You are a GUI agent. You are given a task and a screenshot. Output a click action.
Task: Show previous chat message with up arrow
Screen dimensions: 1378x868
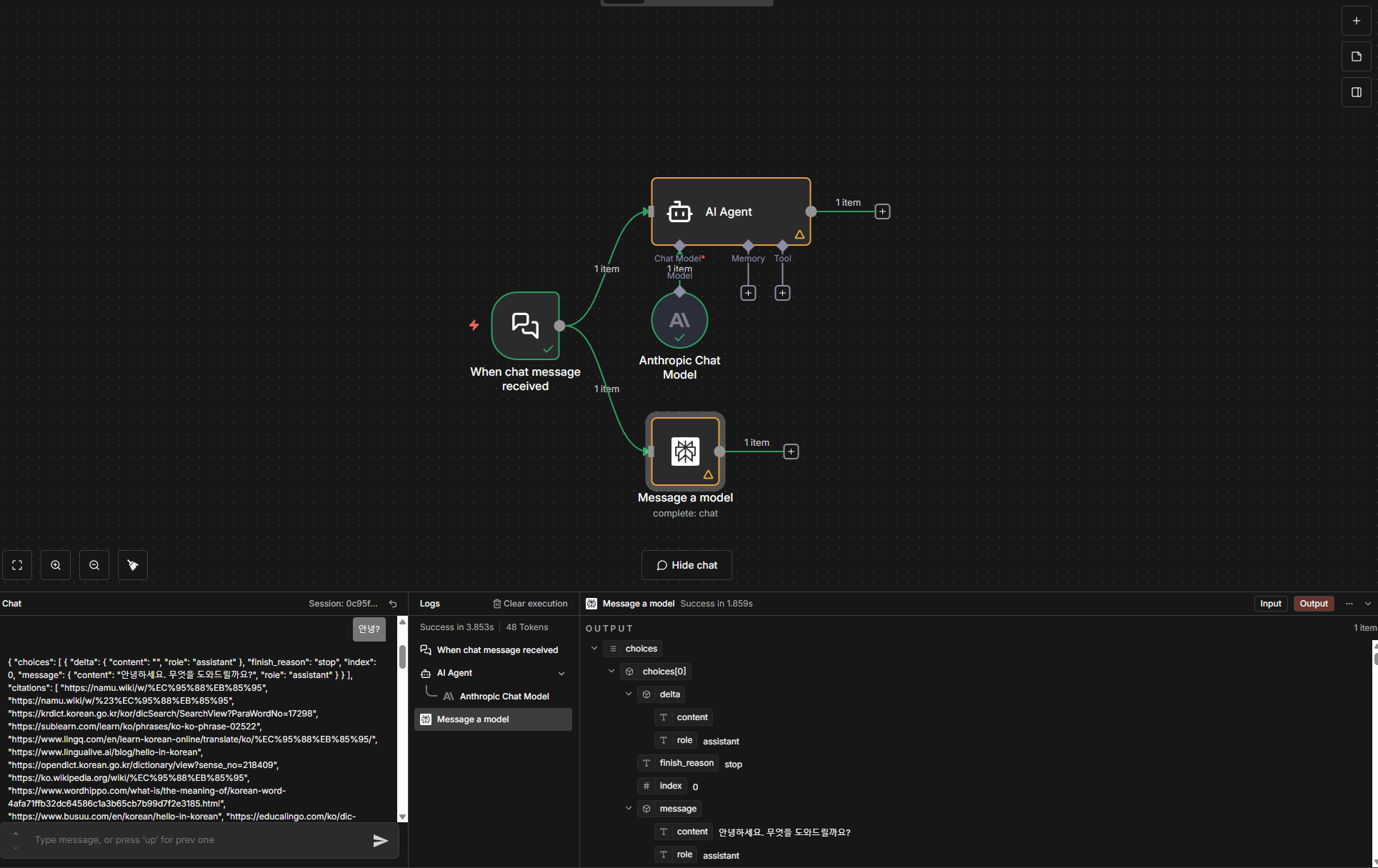tap(16, 834)
